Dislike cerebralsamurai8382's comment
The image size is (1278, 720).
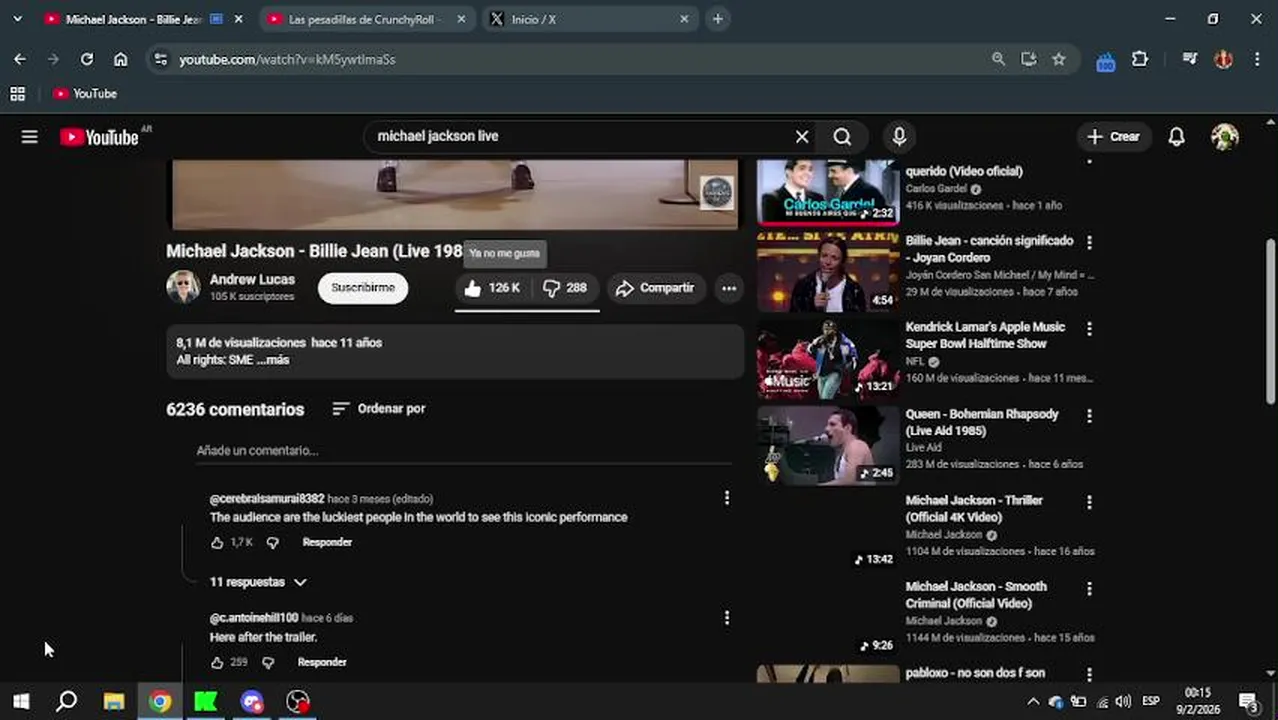272,542
